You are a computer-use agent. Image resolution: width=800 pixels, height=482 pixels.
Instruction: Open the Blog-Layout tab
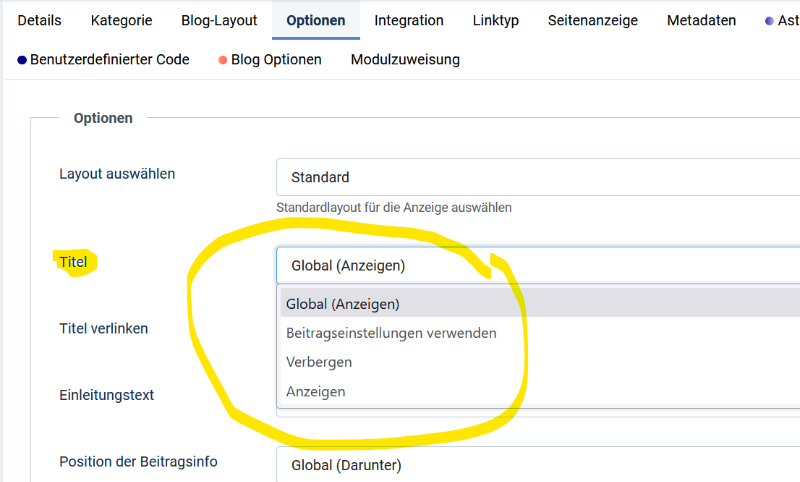click(219, 20)
